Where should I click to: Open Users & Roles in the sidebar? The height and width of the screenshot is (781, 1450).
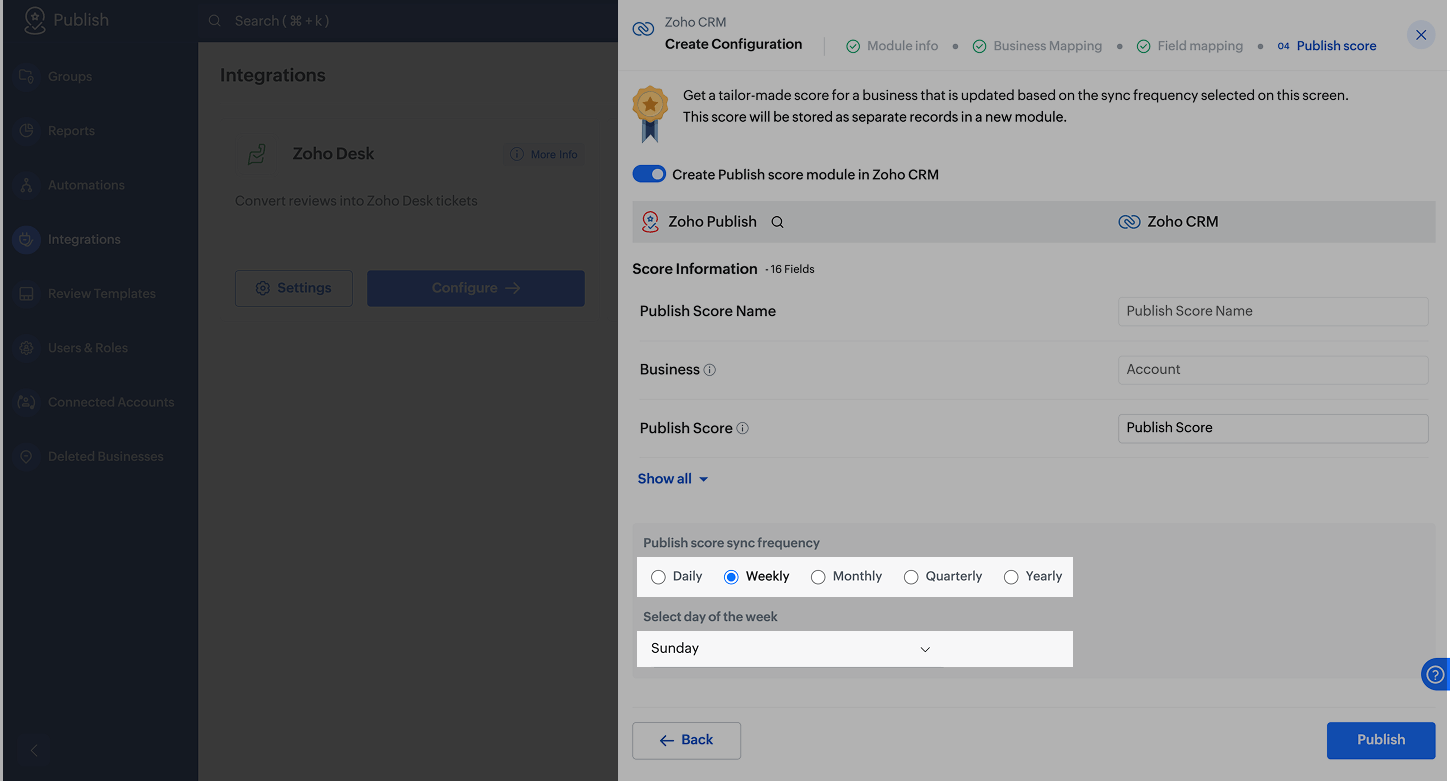point(88,348)
